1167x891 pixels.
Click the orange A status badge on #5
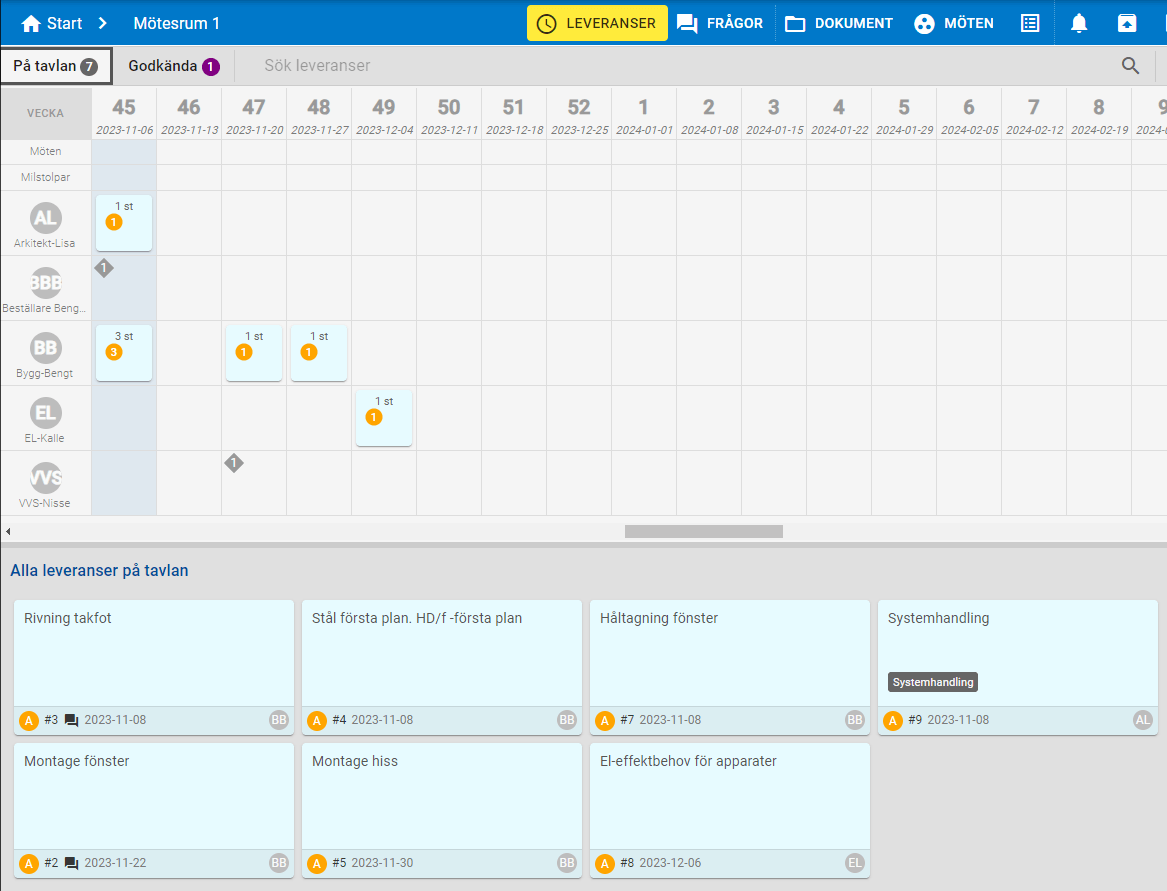pyautogui.click(x=317, y=863)
